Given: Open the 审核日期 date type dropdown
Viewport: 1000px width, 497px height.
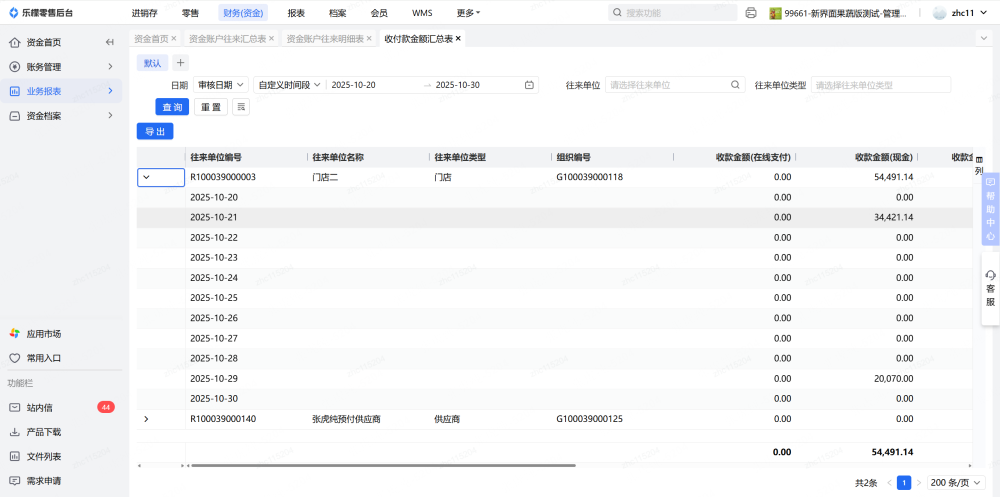Looking at the screenshot, I should pyautogui.click(x=220, y=85).
